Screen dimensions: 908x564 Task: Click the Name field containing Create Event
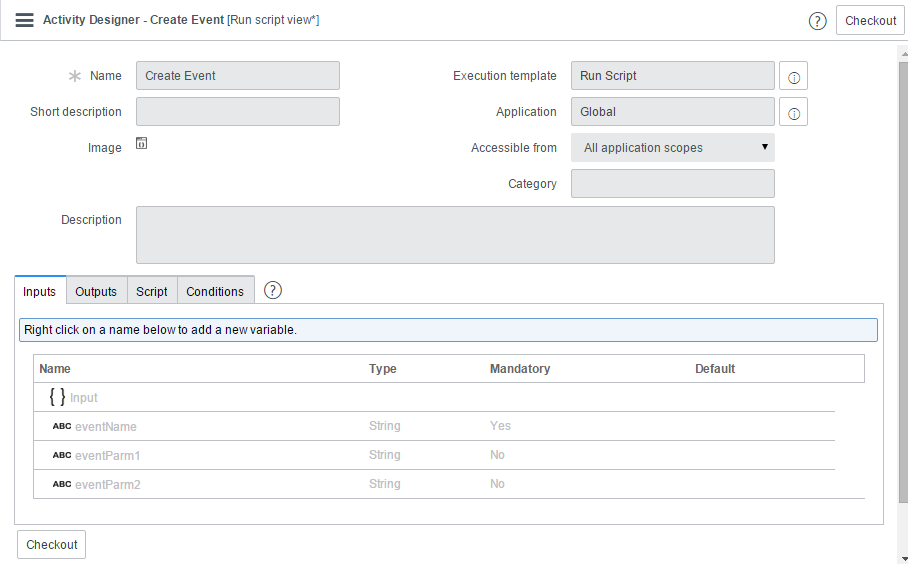click(238, 76)
